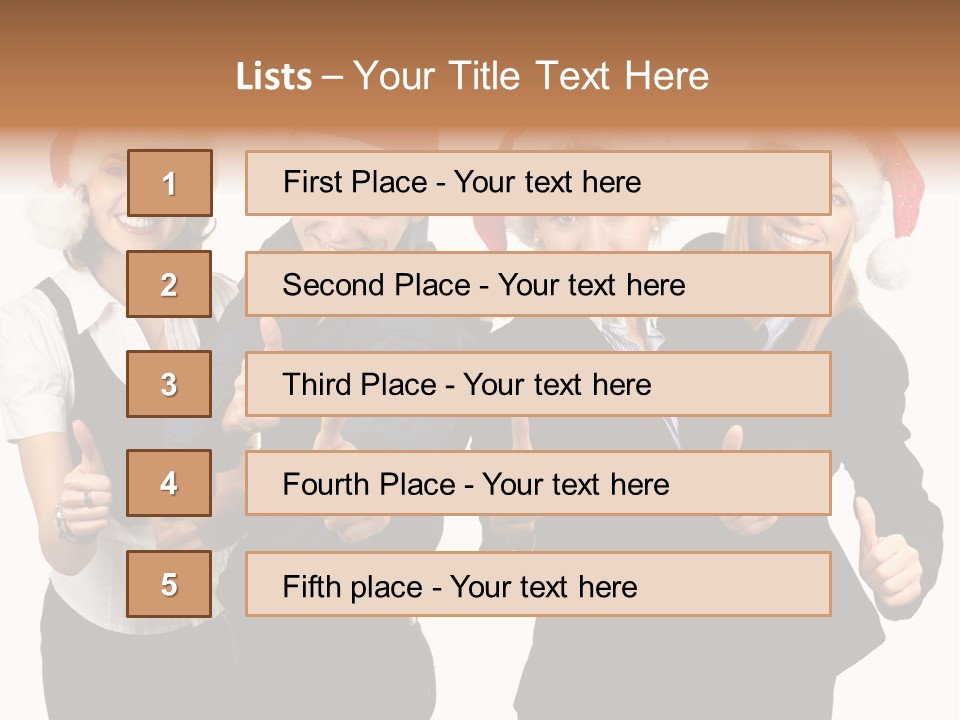The width and height of the screenshot is (960, 720).
Task: Click the Your Title Text Here heading
Action: click(531, 77)
